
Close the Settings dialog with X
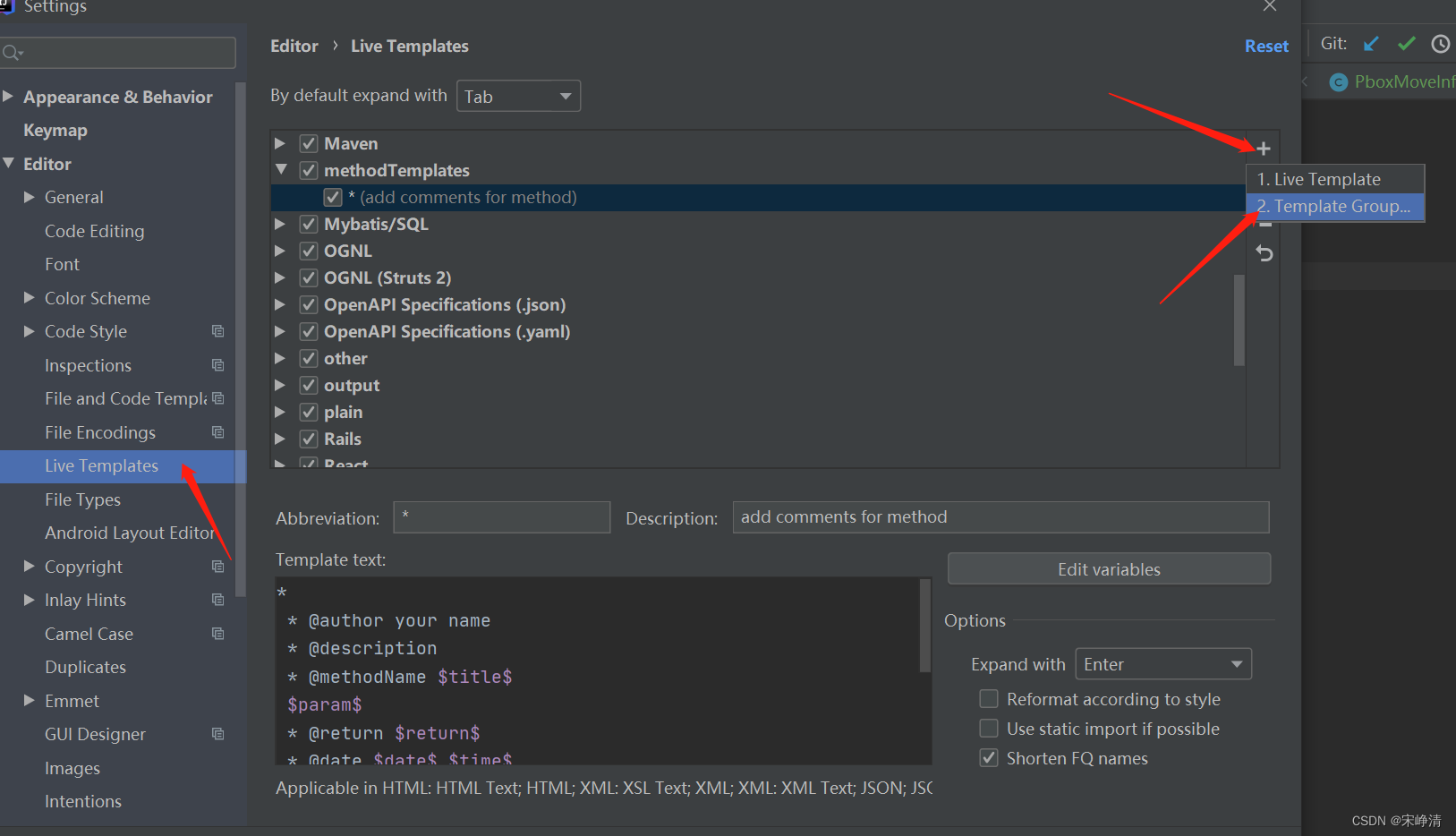coord(1270,6)
